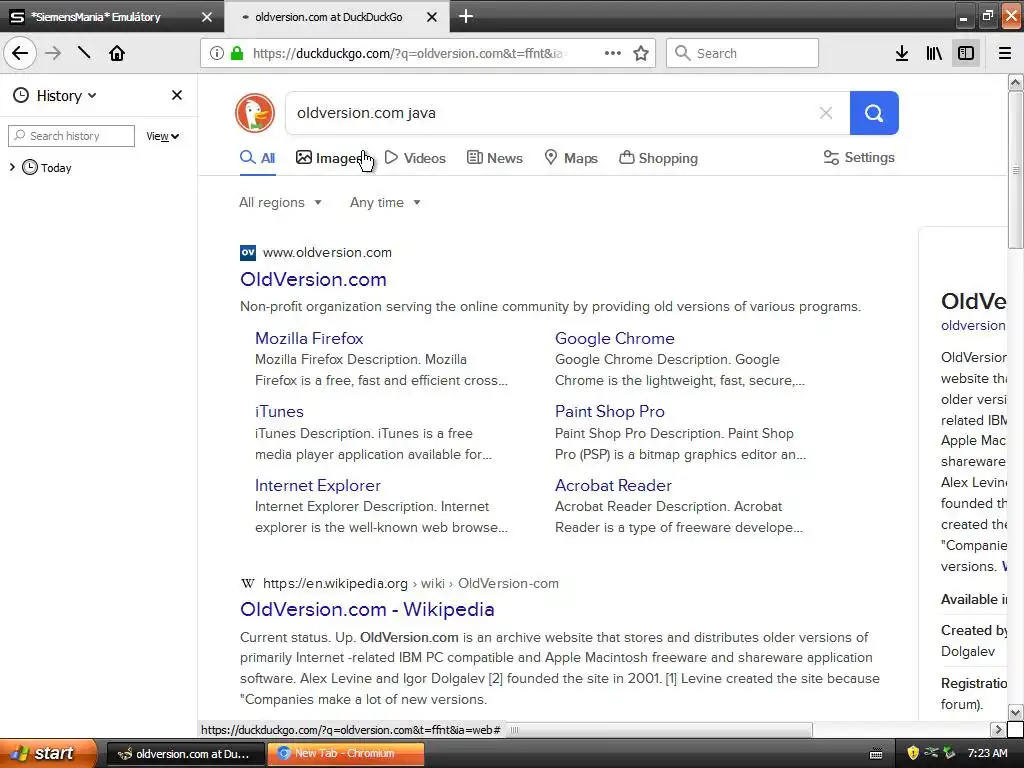
Task: Click the OV favicon beside www.oldversion.com
Action: 248,253
